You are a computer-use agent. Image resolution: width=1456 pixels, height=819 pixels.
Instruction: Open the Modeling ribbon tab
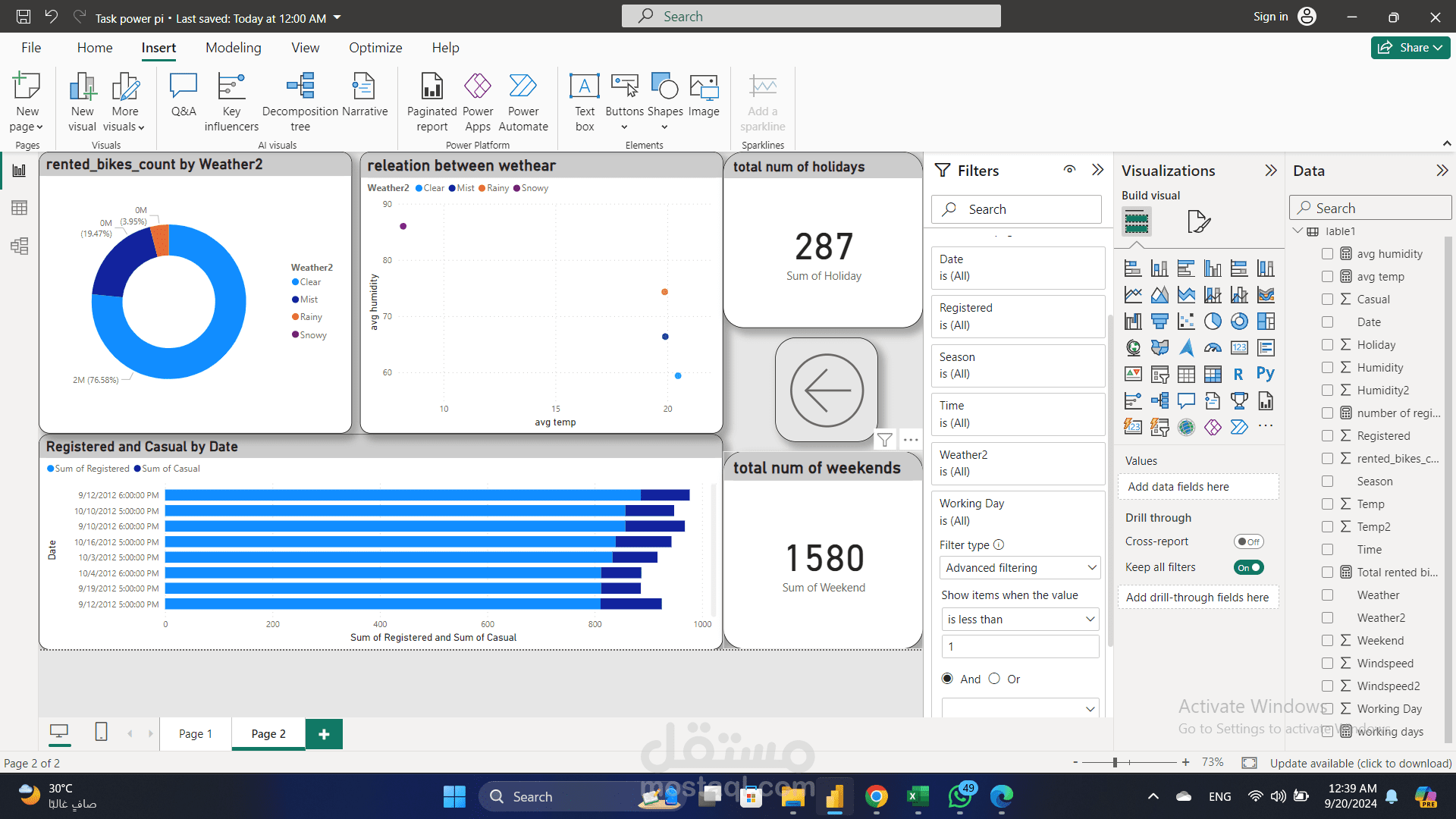point(233,48)
